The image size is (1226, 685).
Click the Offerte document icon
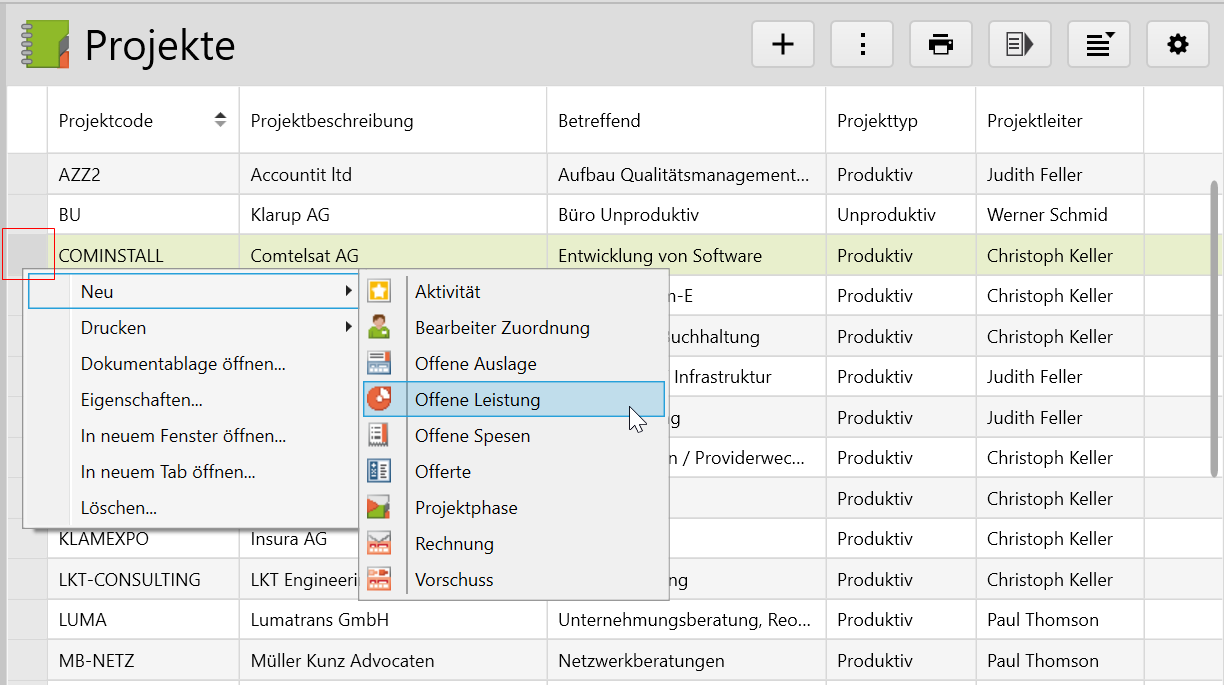tap(379, 471)
